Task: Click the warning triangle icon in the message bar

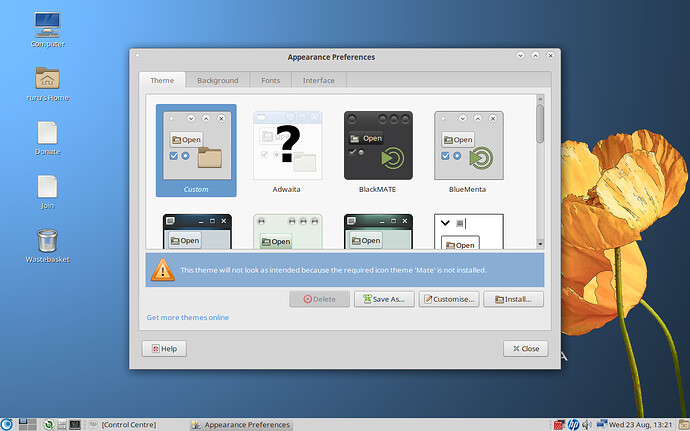Action: pos(163,269)
